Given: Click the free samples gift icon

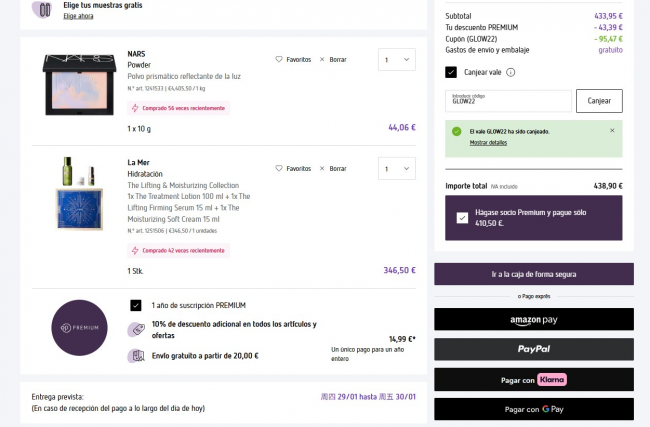Looking at the screenshot, I should (41, 10).
